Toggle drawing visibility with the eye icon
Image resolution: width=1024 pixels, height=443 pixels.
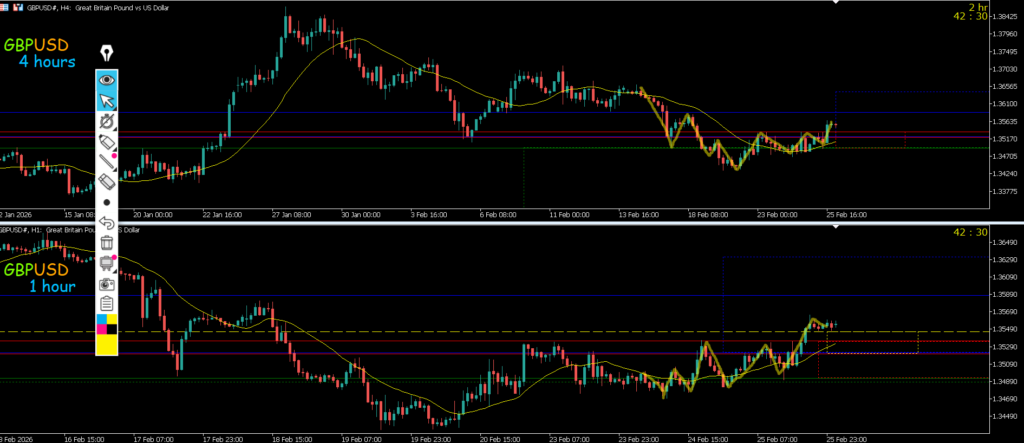tap(107, 79)
